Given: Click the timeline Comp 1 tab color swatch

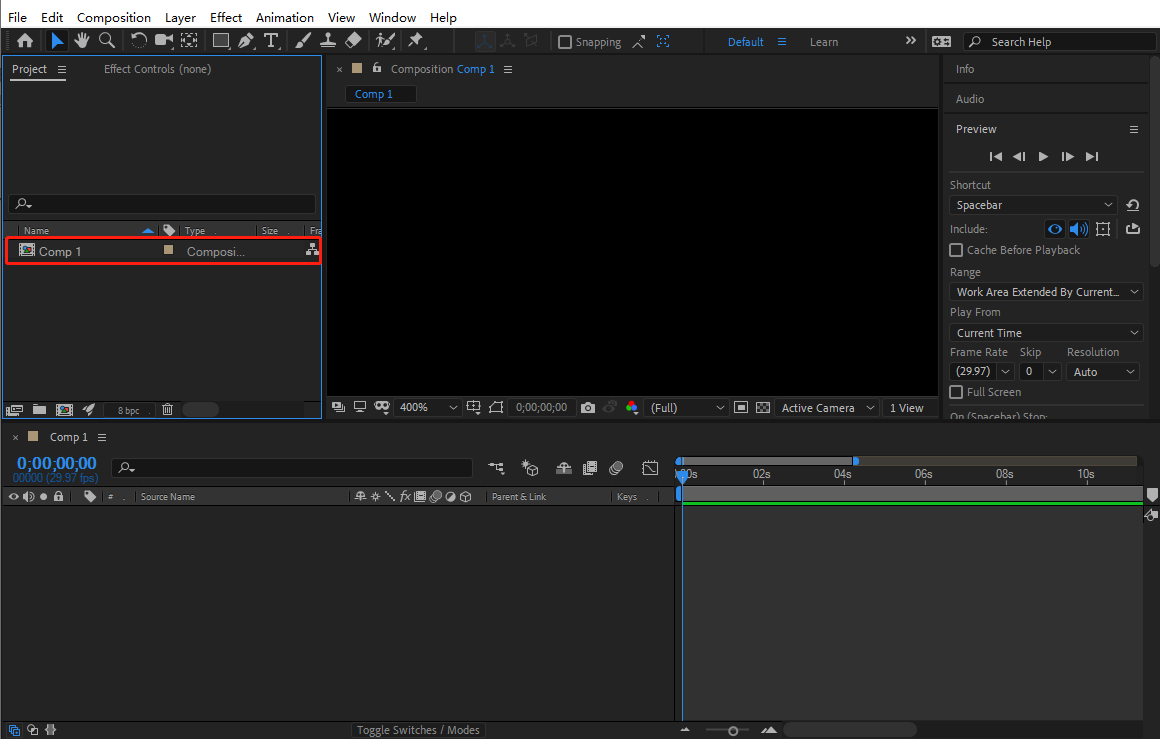Looking at the screenshot, I should click(33, 436).
